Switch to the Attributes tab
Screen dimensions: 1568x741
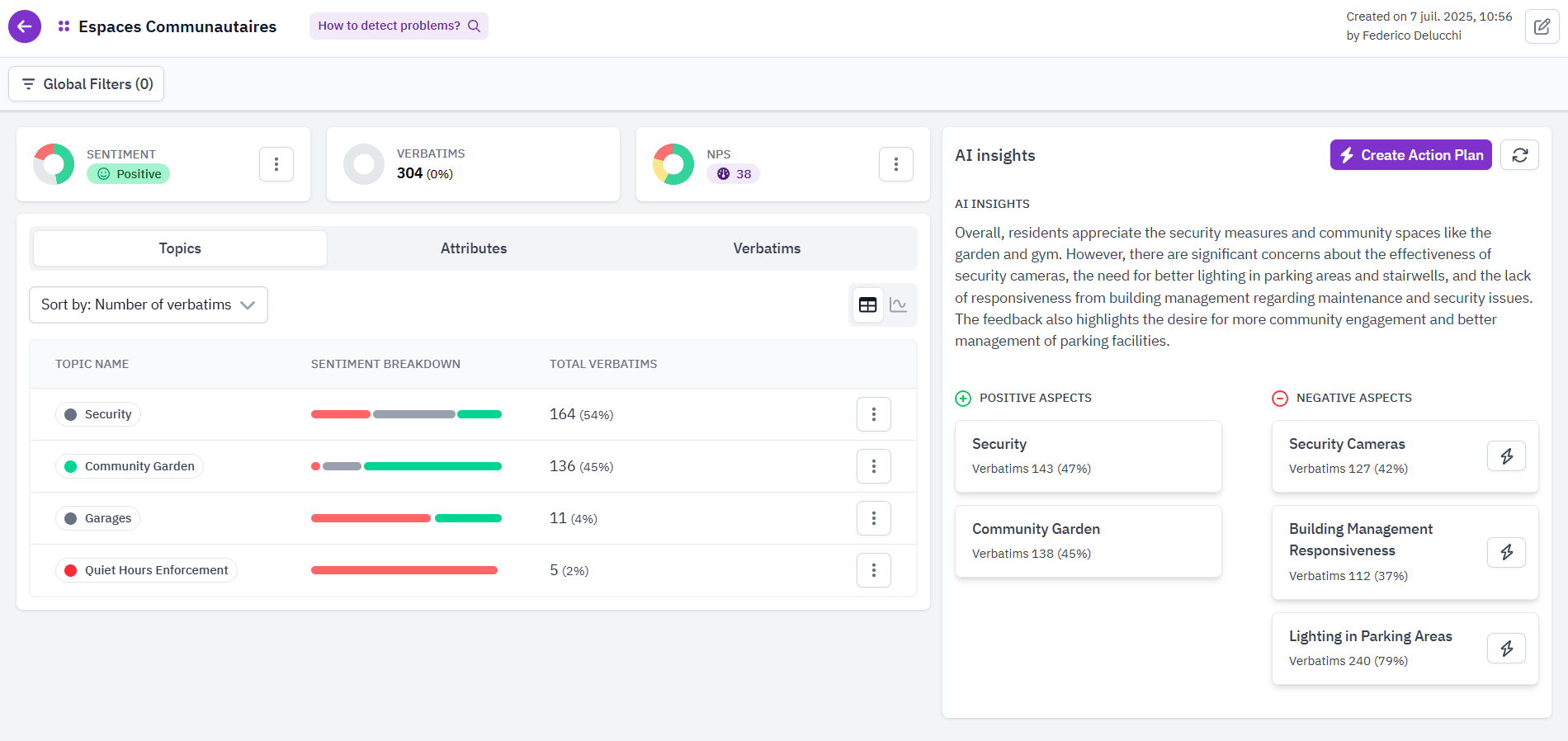tap(474, 248)
